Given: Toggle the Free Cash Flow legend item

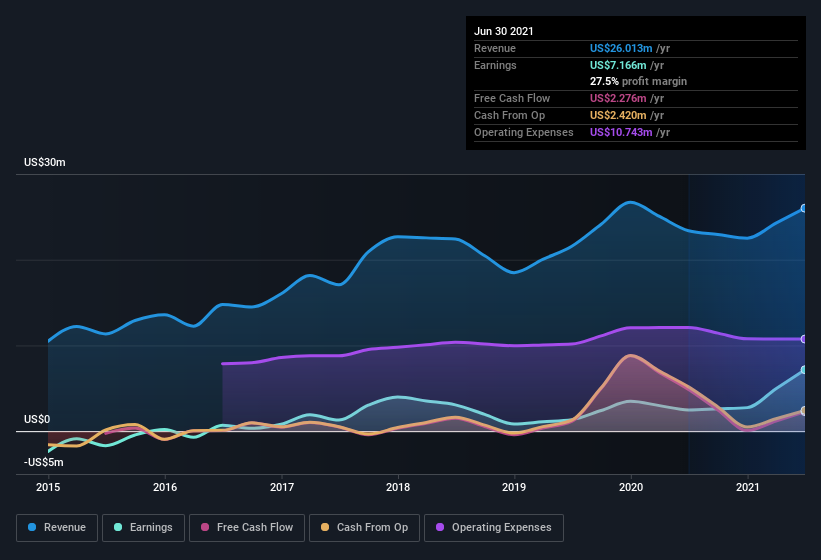Looking at the screenshot, I should click(x=246, y=527).
